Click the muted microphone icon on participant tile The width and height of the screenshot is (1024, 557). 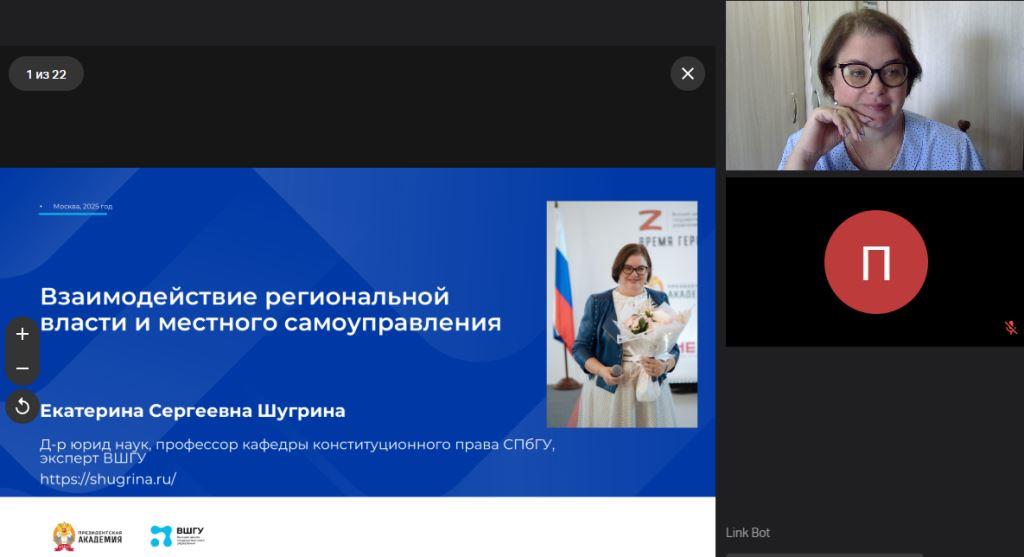[x=1010, y=327]
